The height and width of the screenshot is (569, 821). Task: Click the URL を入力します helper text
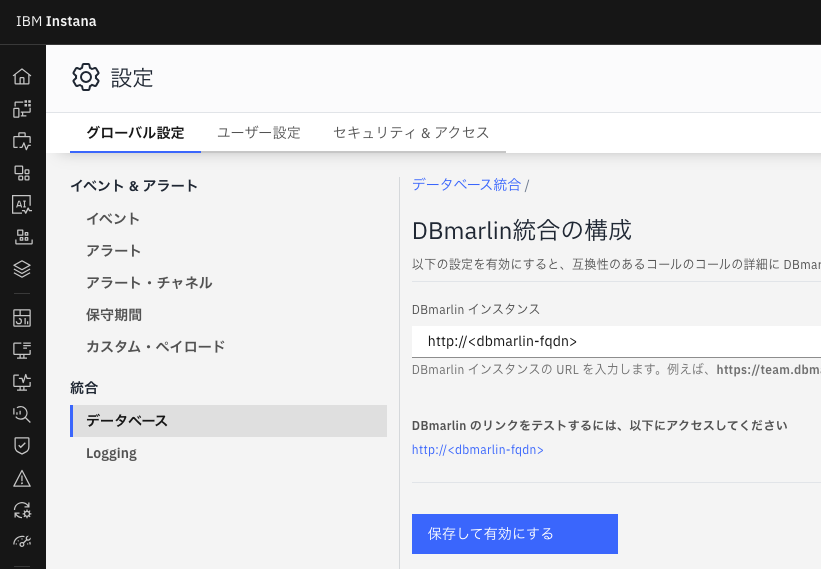pos(616,370)
